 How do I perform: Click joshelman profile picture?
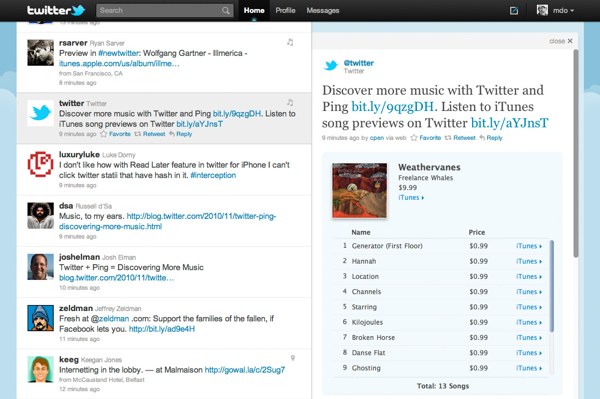click(x=41, y=267)
